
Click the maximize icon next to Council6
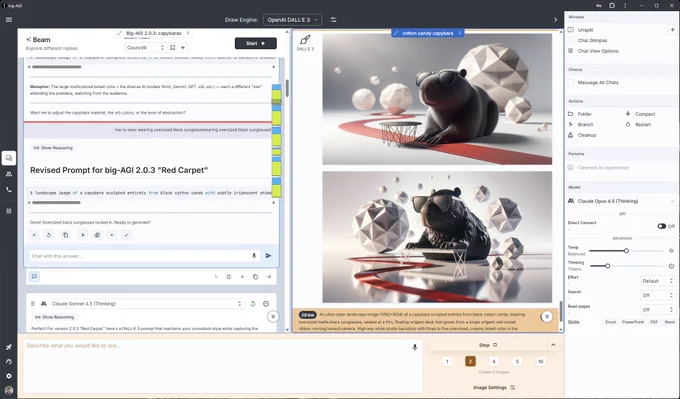coord(173,48)
